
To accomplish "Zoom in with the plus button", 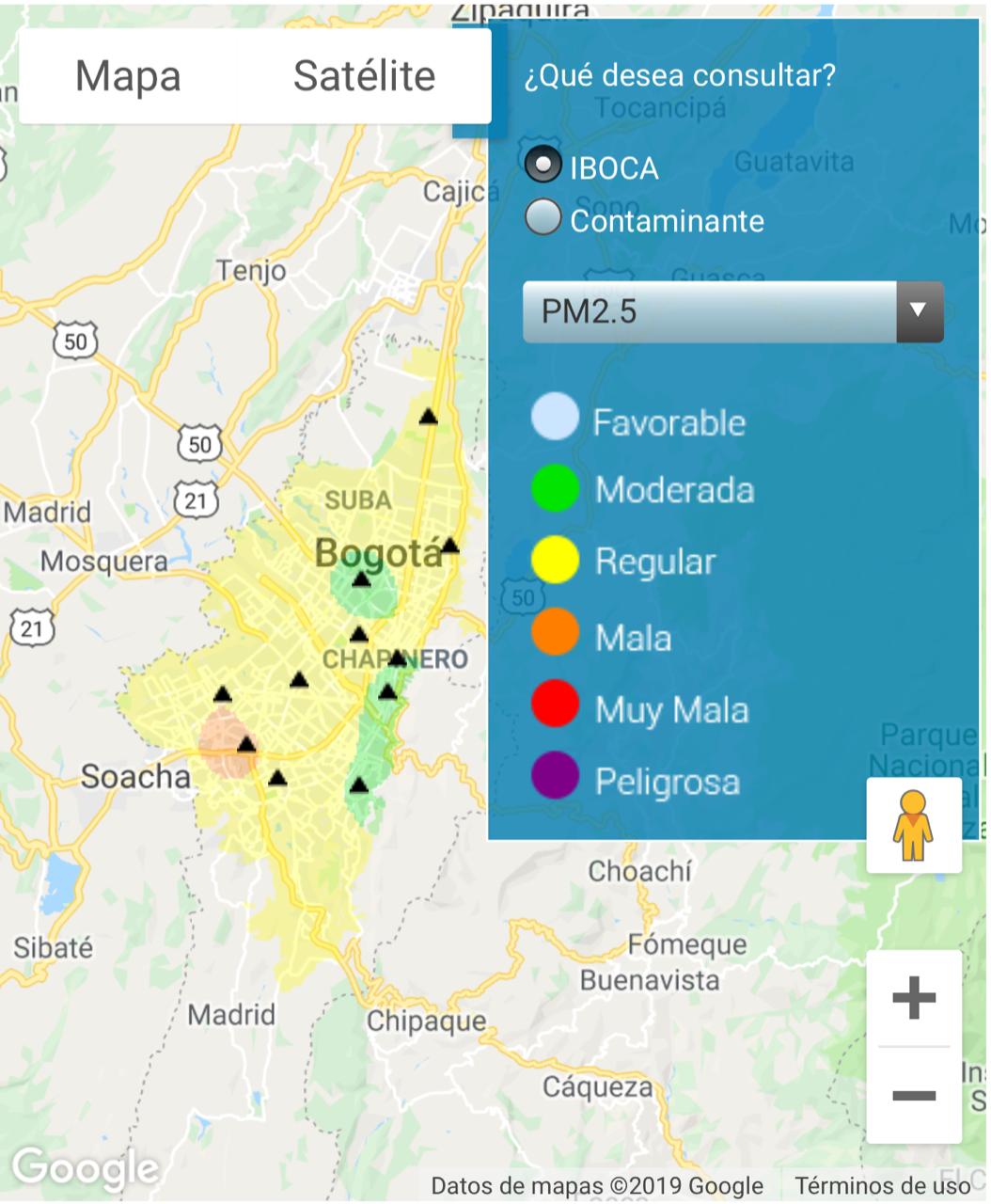I will click(x=913, y=998).
